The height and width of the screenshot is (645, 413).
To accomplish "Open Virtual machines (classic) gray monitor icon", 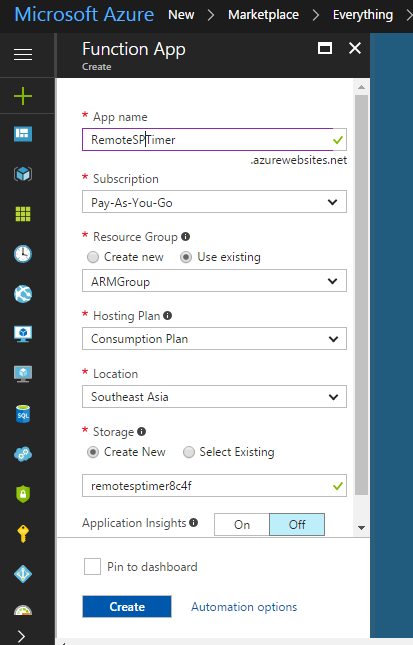I will coord(23,374).
